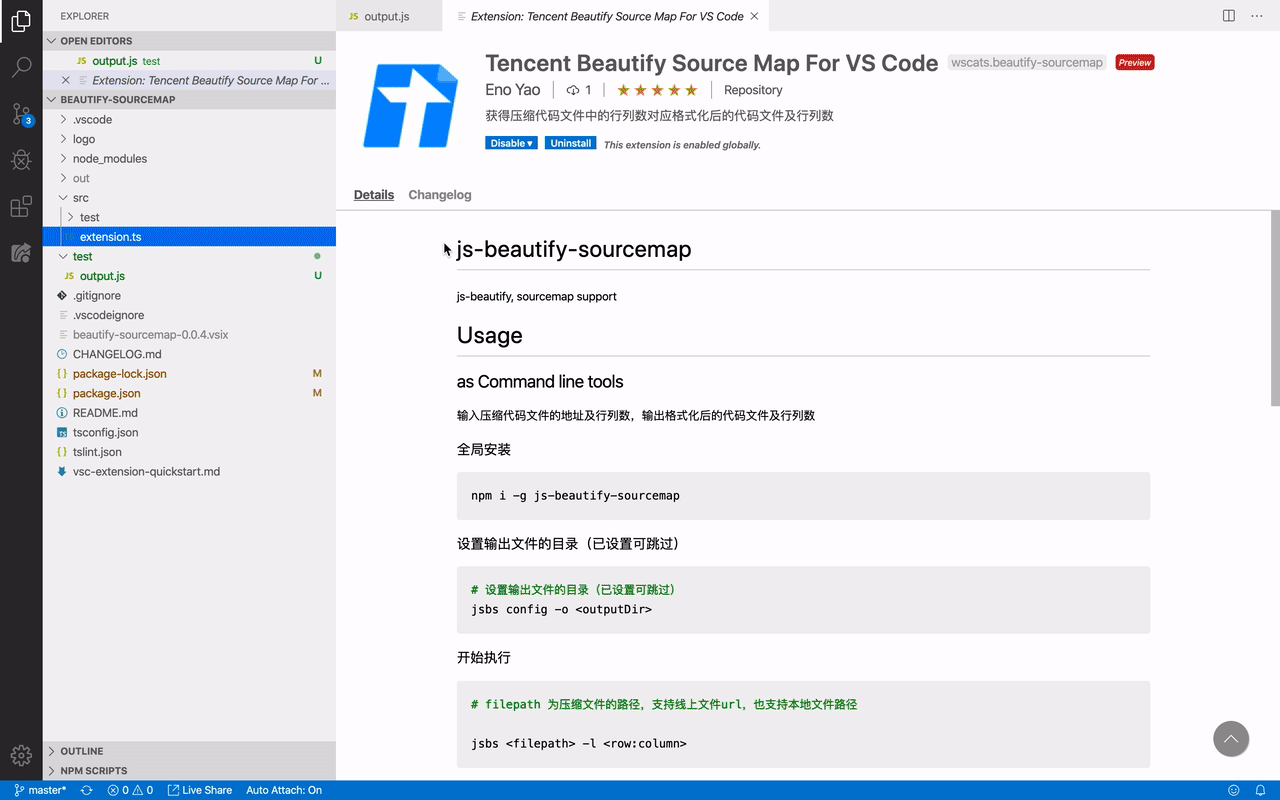Switch to the Changelog tab
This screenshot has height=800, width=1280.
pos(440,195)
